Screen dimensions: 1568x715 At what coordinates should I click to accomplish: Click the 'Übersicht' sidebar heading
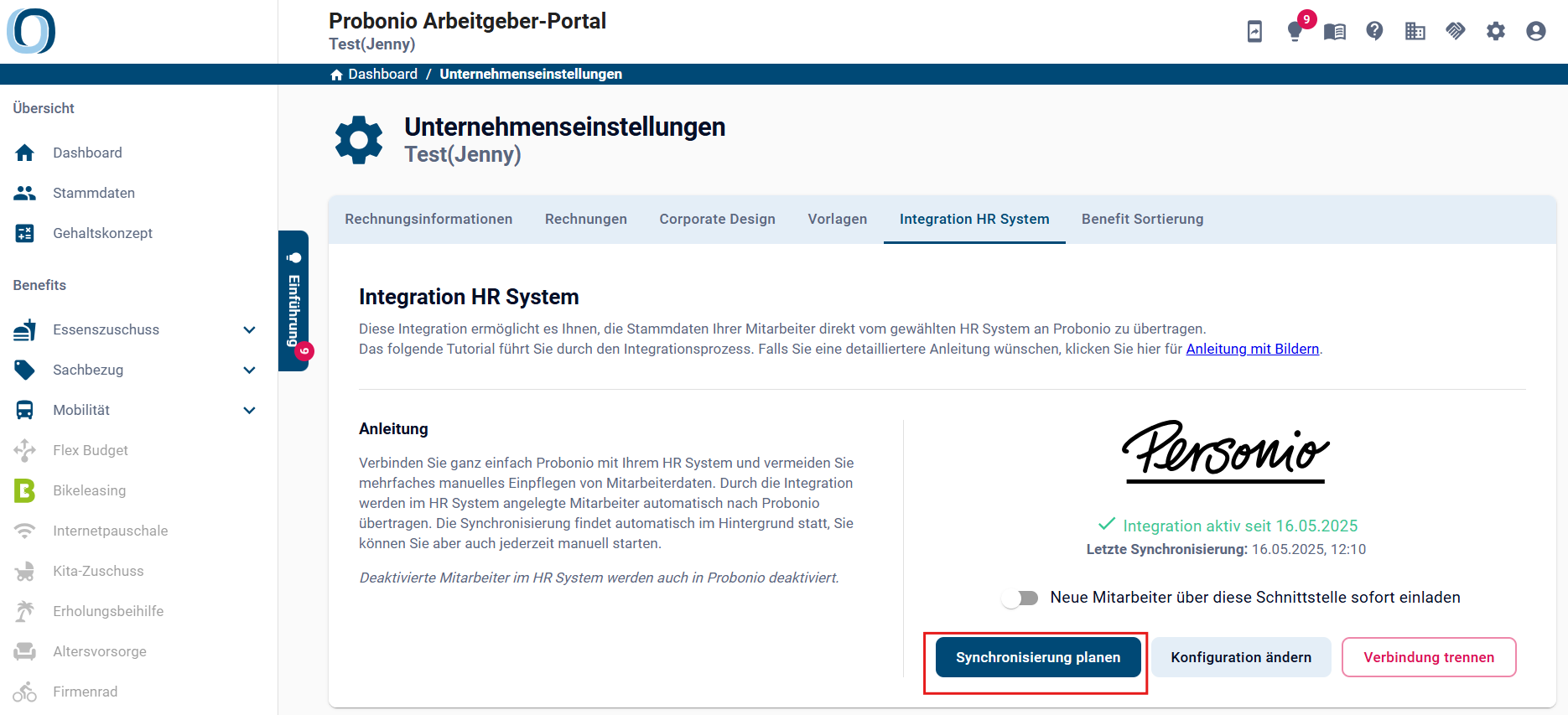44,108
